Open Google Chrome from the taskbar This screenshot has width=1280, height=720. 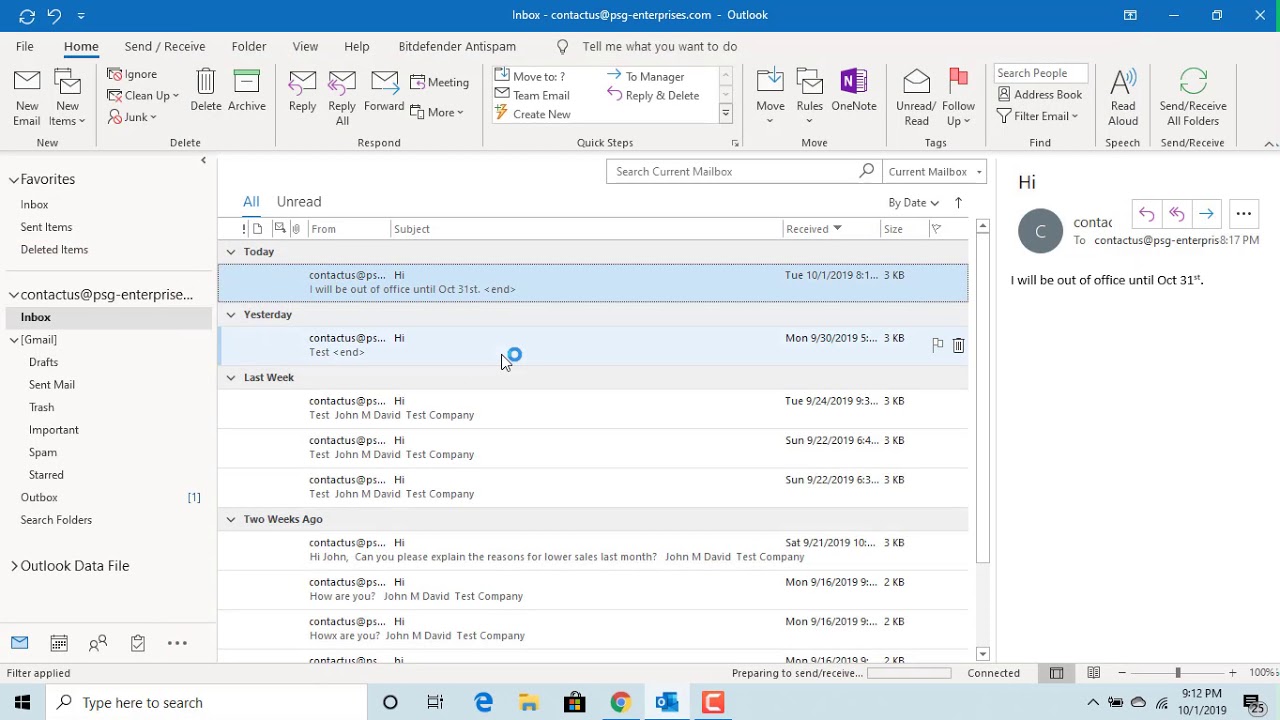(621, 702)
